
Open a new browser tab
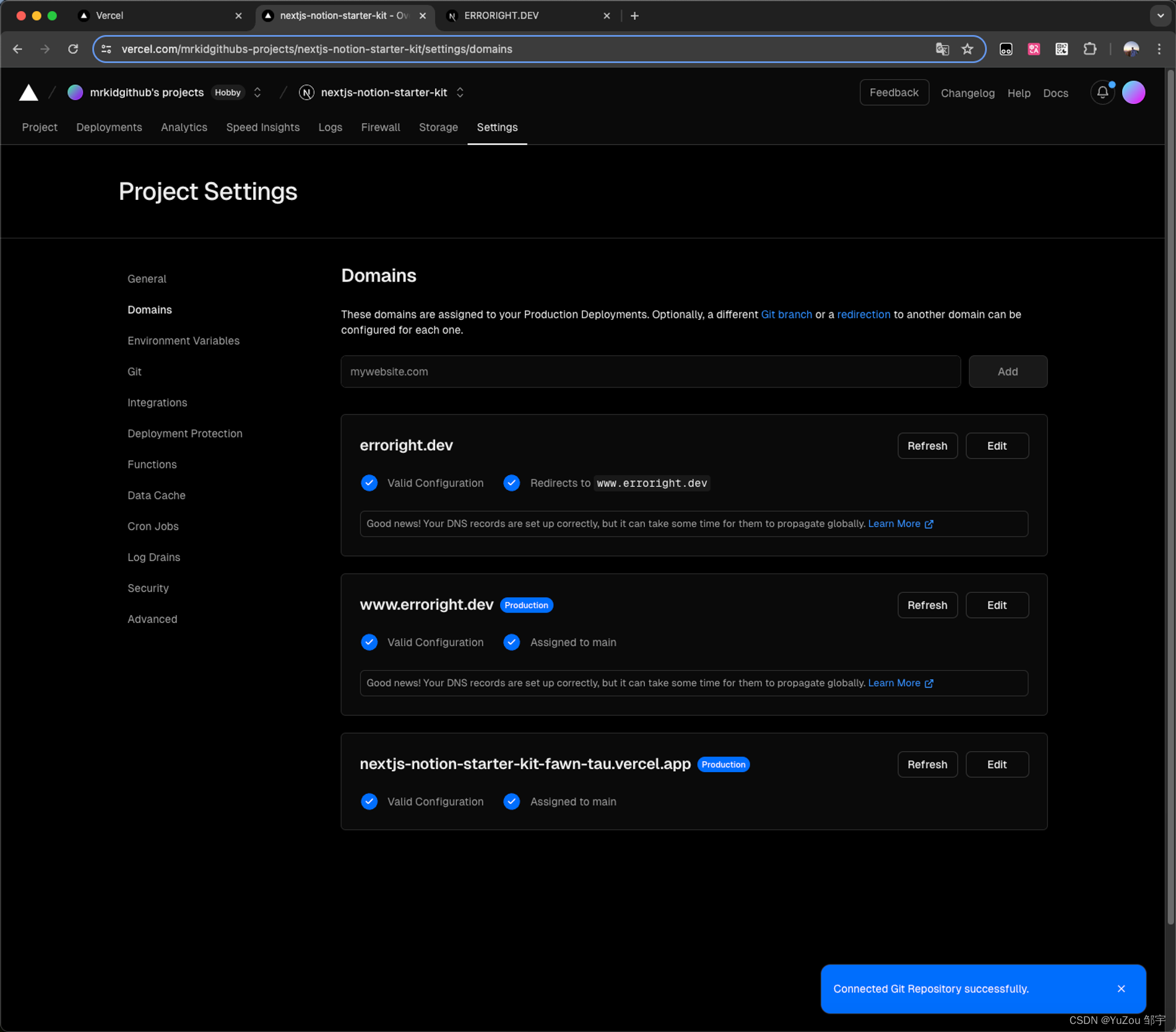[634, 16]
